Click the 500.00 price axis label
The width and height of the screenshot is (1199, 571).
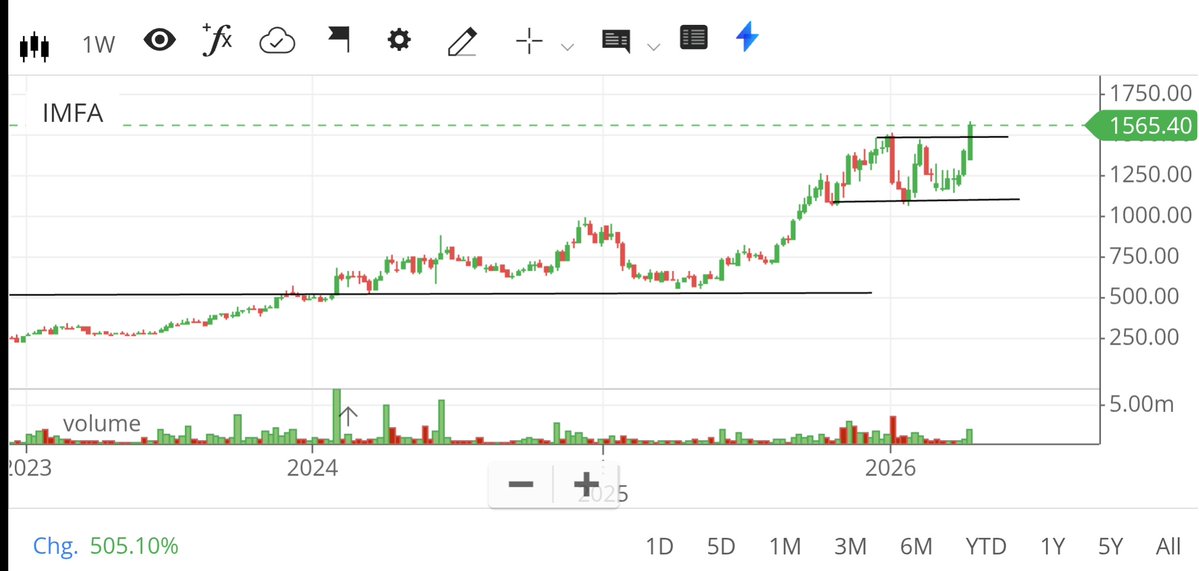[x=1144, y=296]
